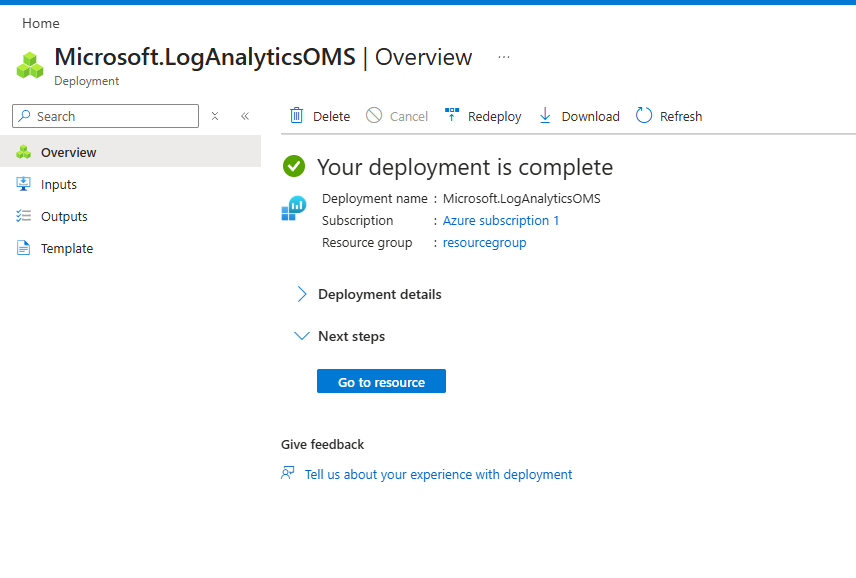The width and height of the screenshot is (856, 578).
Task: Collapse the sidebar with double-chevron icon
Action: (x=245, y=116)
